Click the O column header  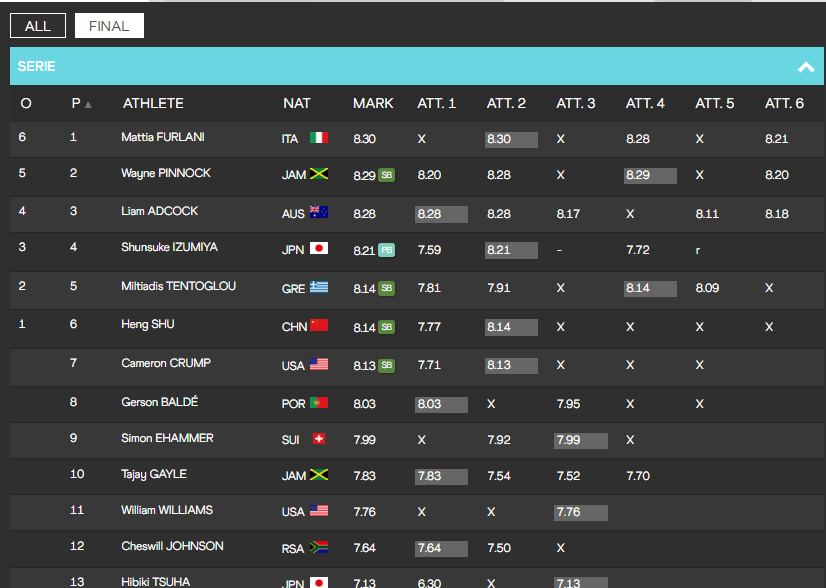click(26, 103)
